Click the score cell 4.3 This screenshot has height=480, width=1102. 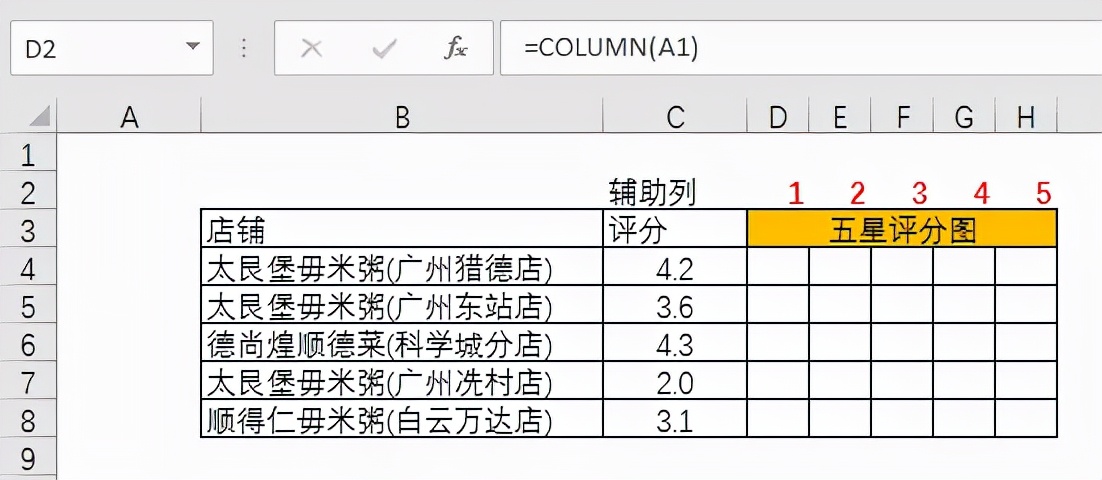(675, 342)
